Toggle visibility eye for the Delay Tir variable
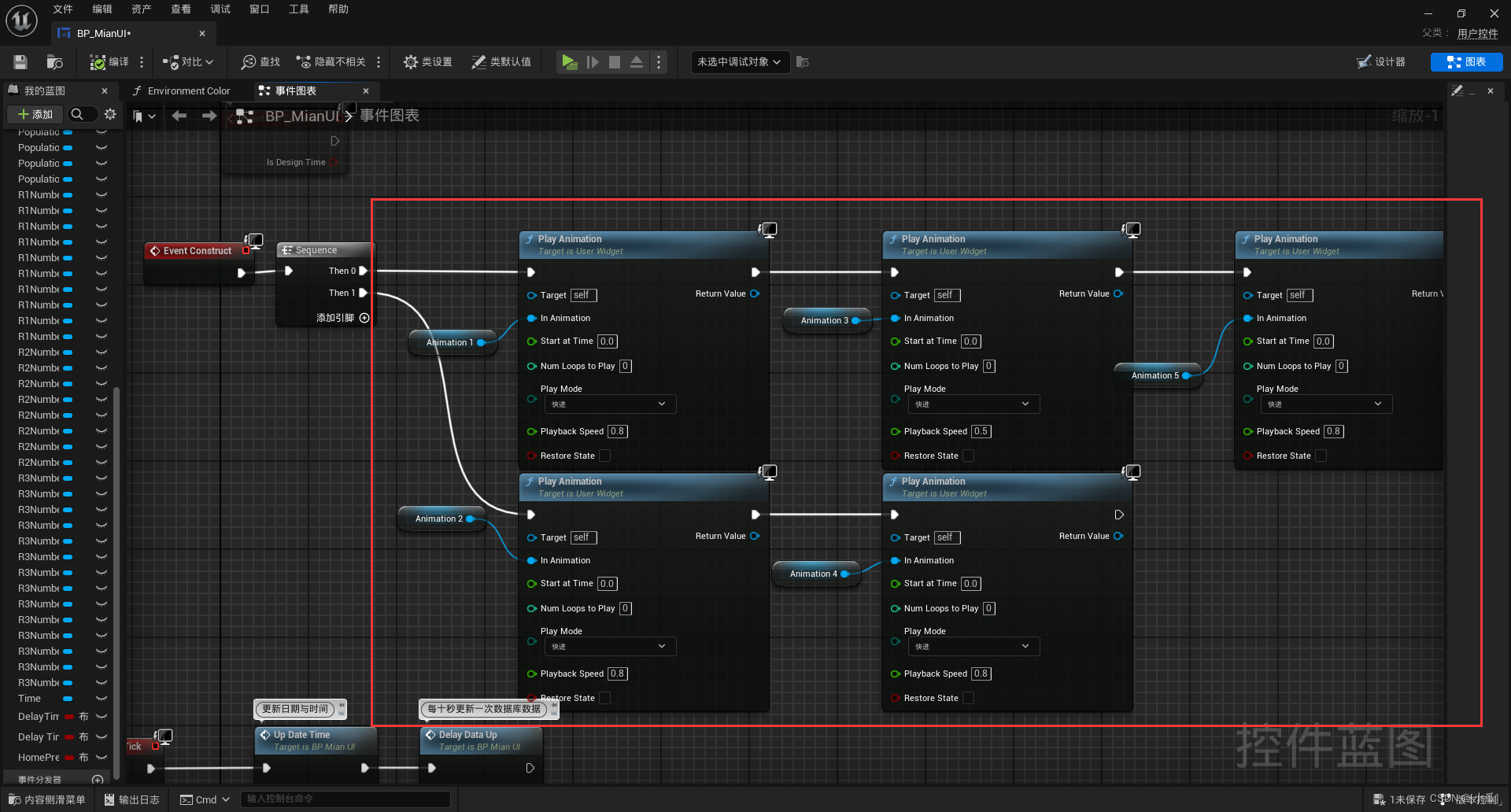Screen dimensions: 1511x812 click(x=101, y=737)
